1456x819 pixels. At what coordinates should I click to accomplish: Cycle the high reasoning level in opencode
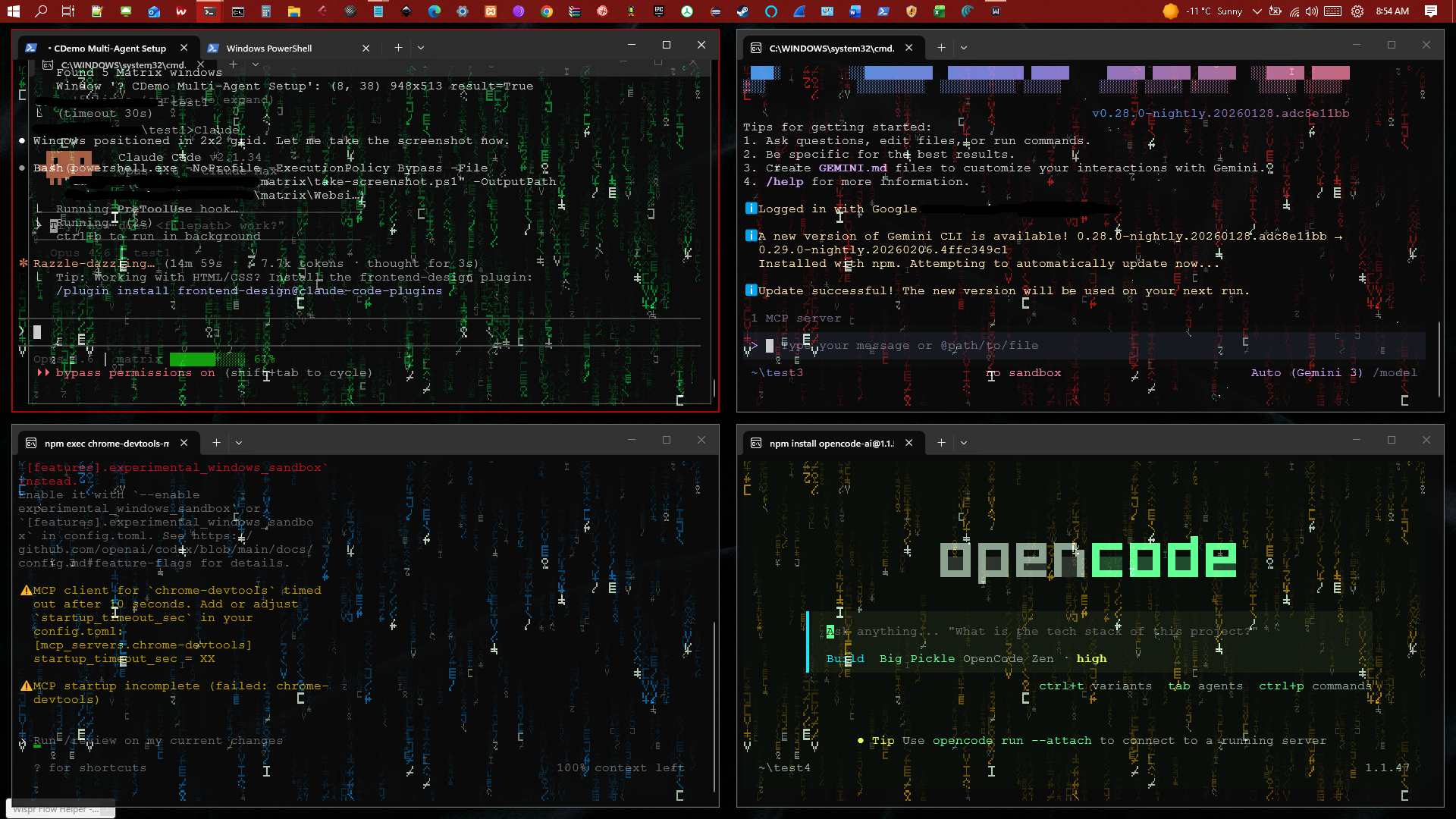pos(1091,658)
